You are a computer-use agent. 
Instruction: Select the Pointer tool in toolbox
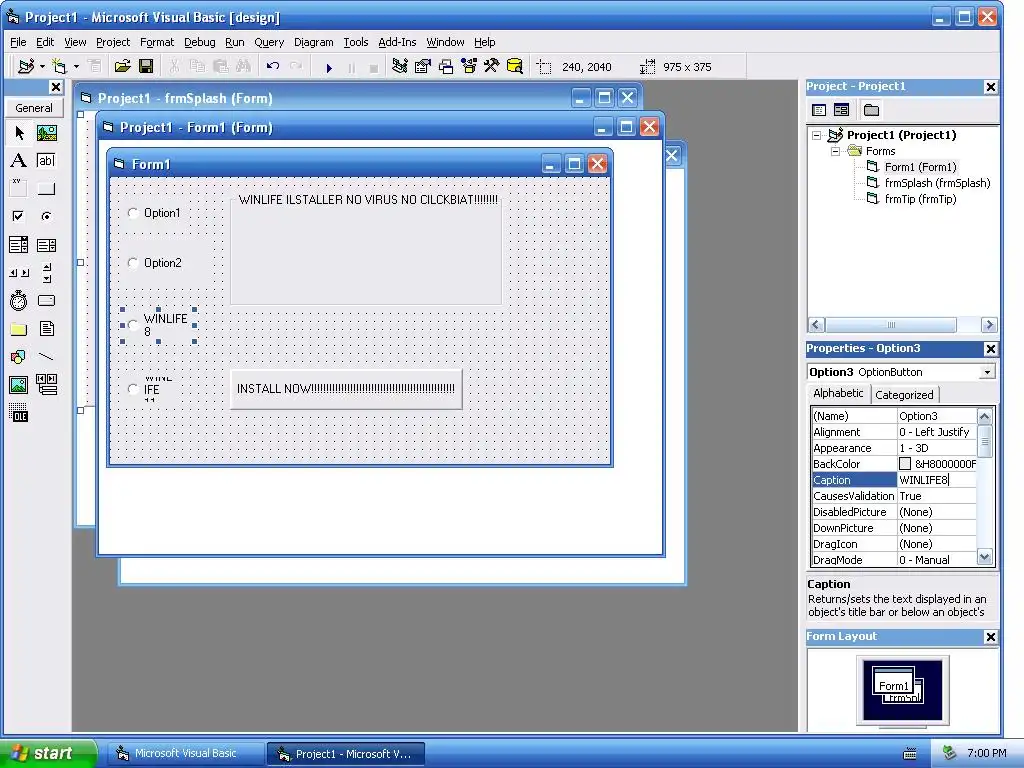[x=19, y=133]
